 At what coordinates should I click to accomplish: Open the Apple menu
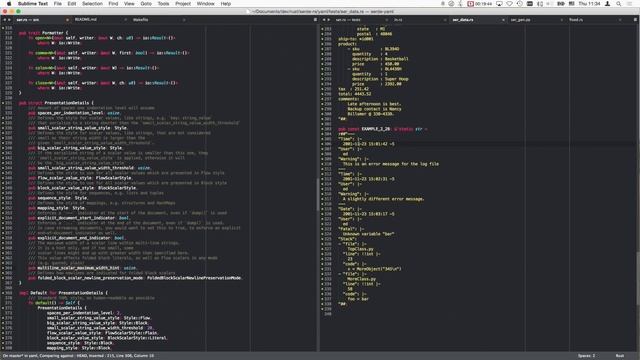[8, 4]
